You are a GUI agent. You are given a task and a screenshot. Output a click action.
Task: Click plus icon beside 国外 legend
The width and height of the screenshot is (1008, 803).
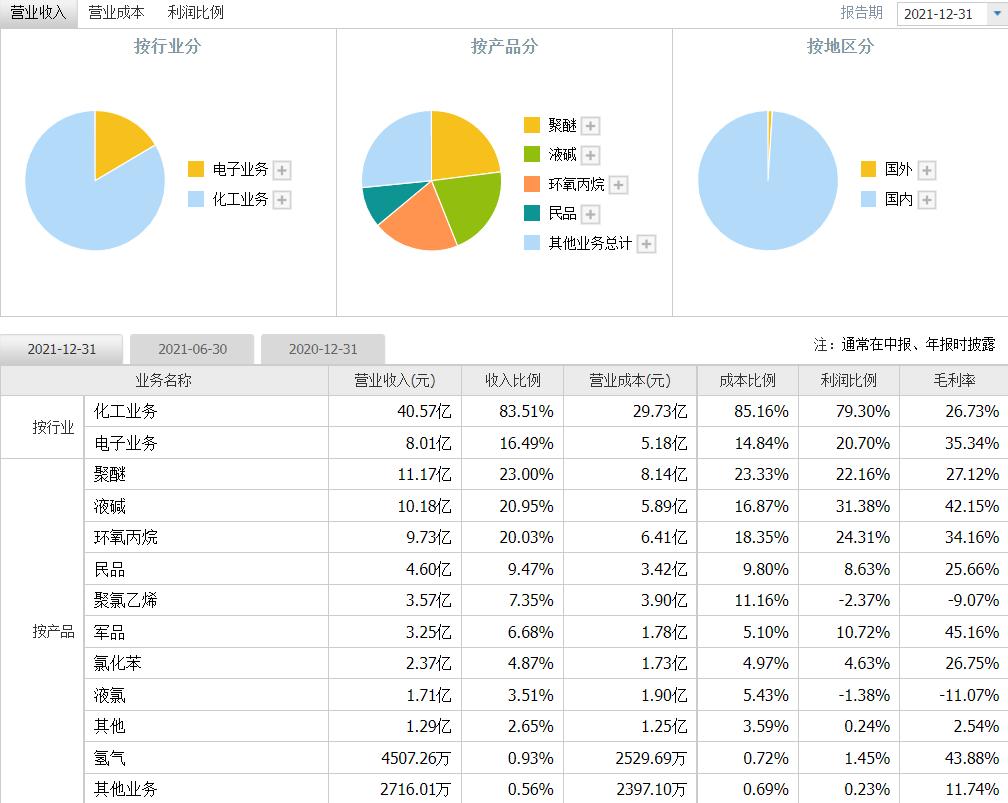[927, 170]
